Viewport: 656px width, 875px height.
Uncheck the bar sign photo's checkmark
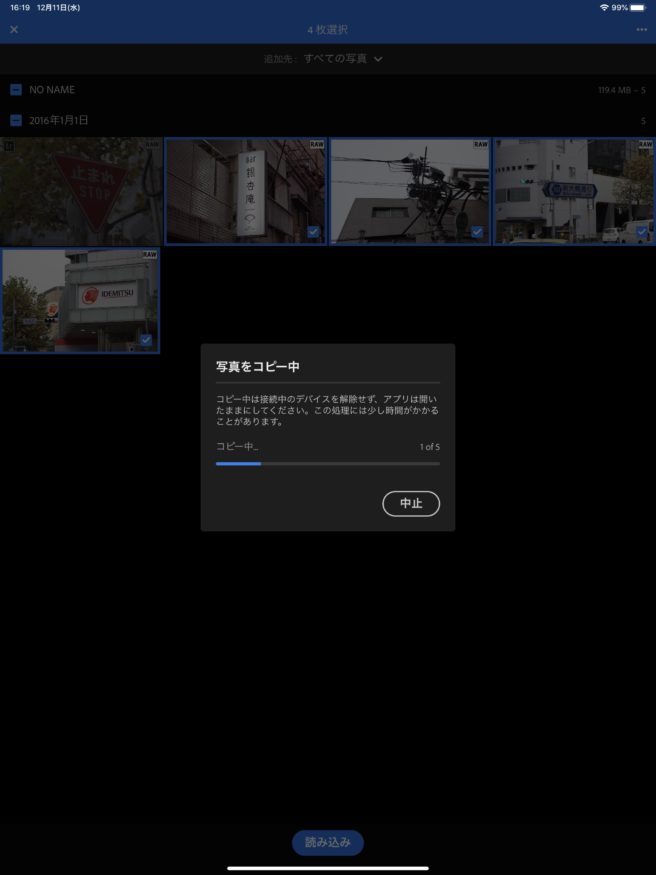pyautogui.click(x=313, y=231)
